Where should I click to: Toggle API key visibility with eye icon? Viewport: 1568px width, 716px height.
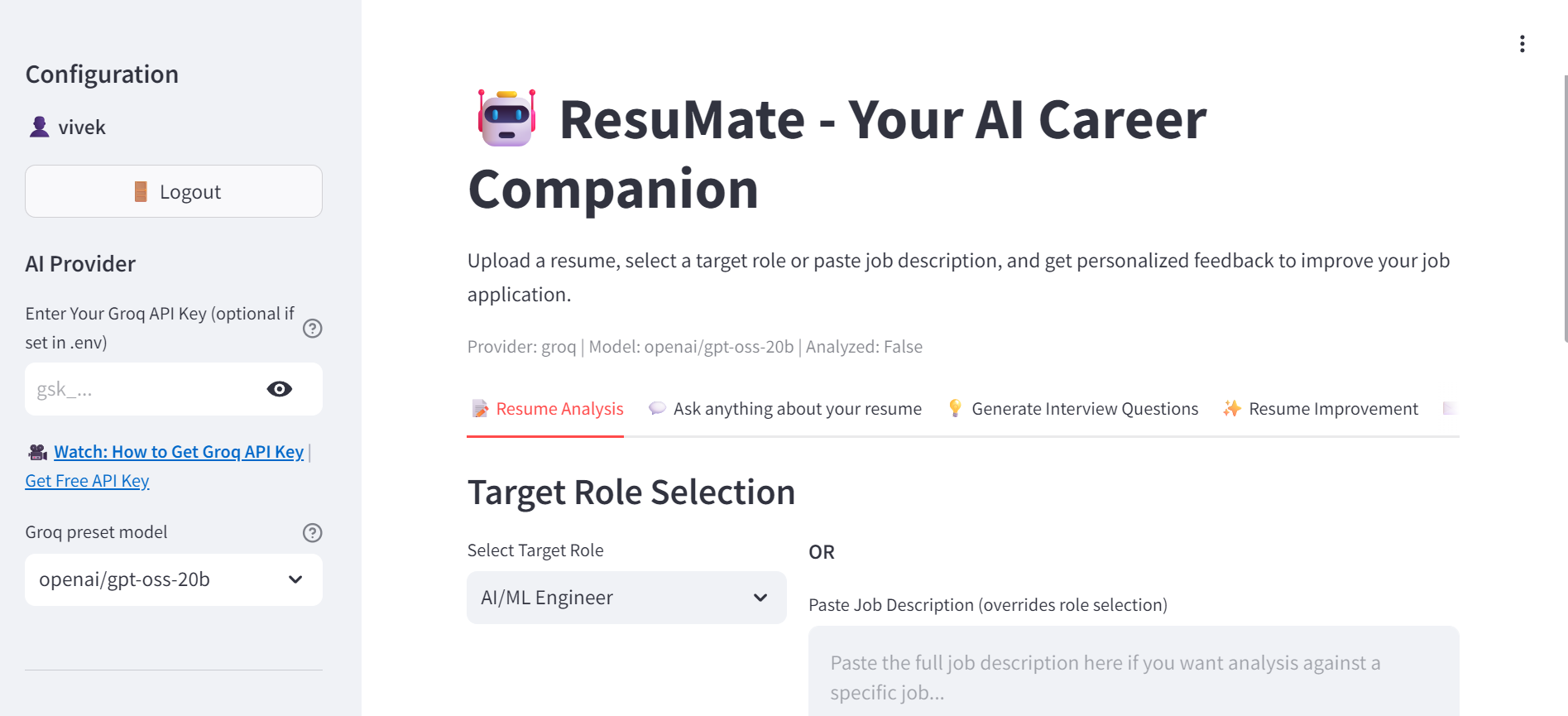point(280,389)
